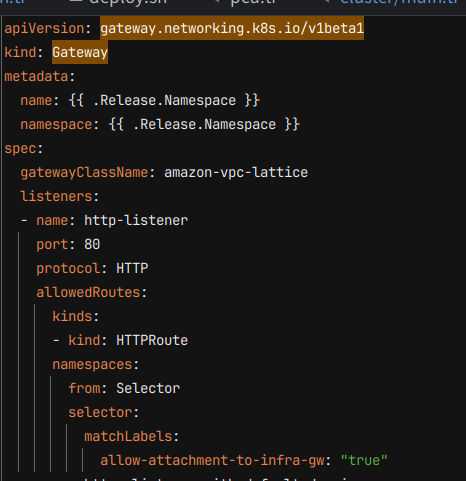Select the http-listener value
This screenshot has width=466, height=481.
click(136, 220)
